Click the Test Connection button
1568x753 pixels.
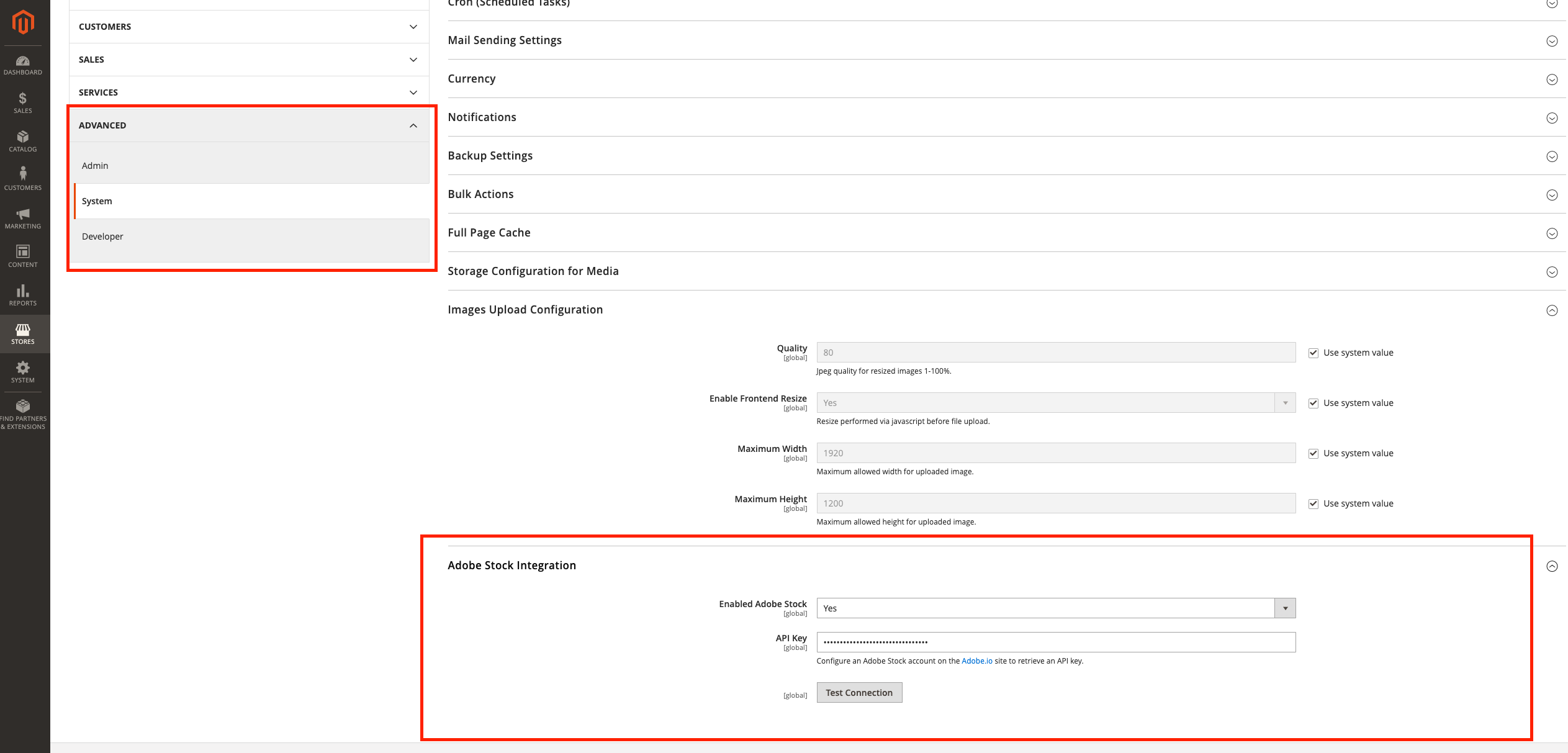tap(859, 692)
